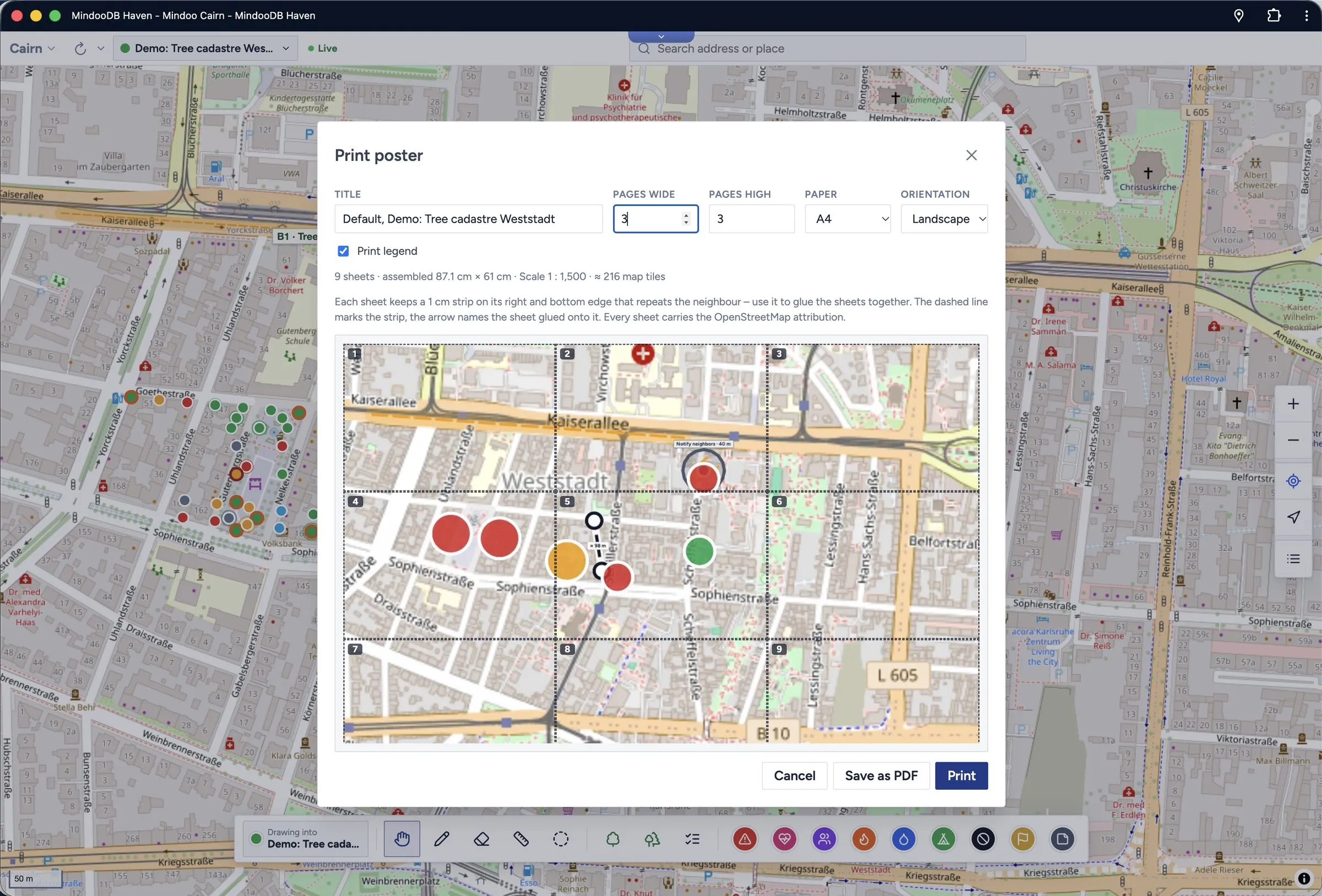Click Save as PDF
Image resolution: width=1322 pixels, height=896 pixels.
(881, 775)
